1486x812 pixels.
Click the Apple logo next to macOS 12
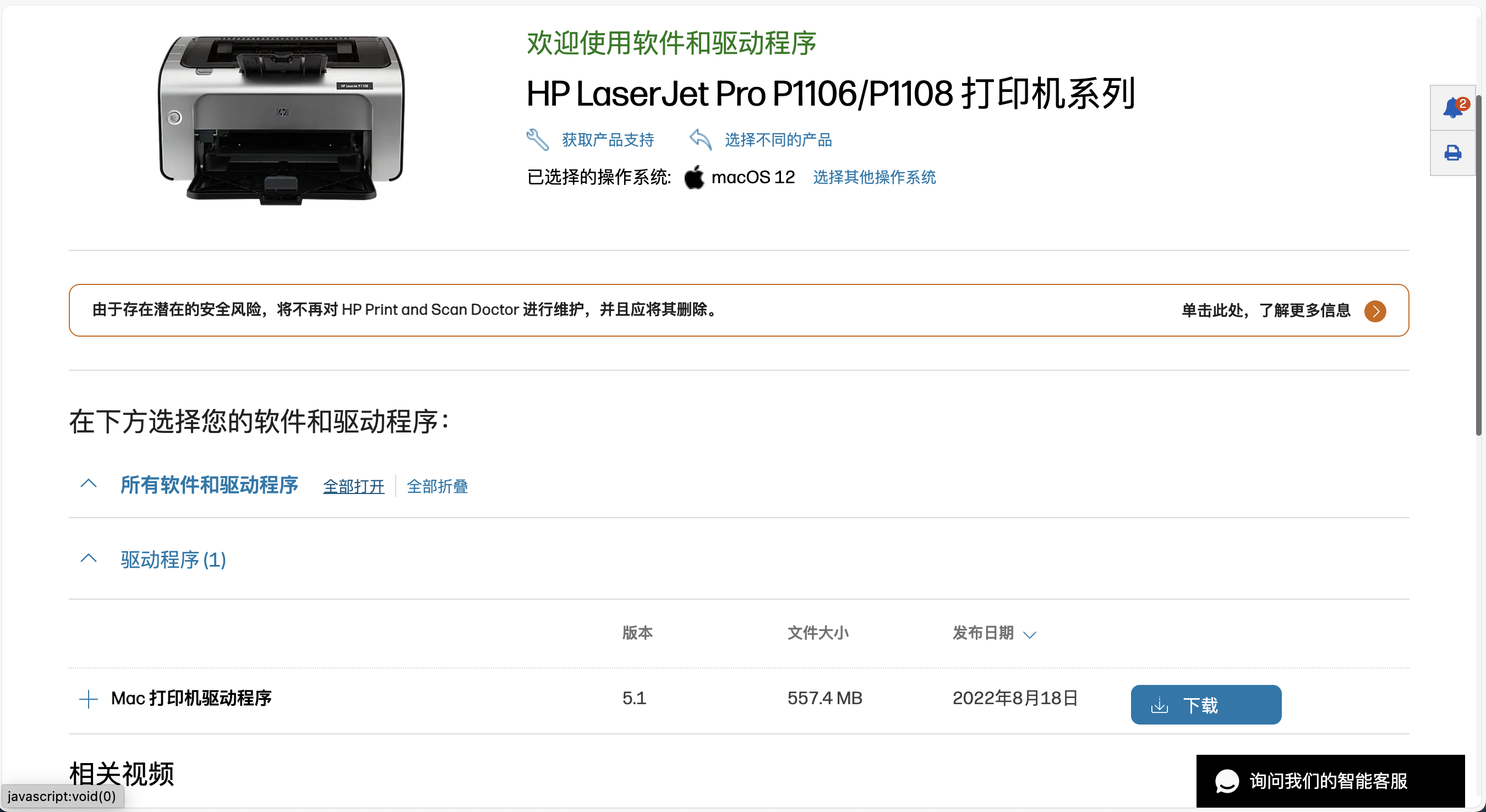pyautogui.click(x=694, y=177)
